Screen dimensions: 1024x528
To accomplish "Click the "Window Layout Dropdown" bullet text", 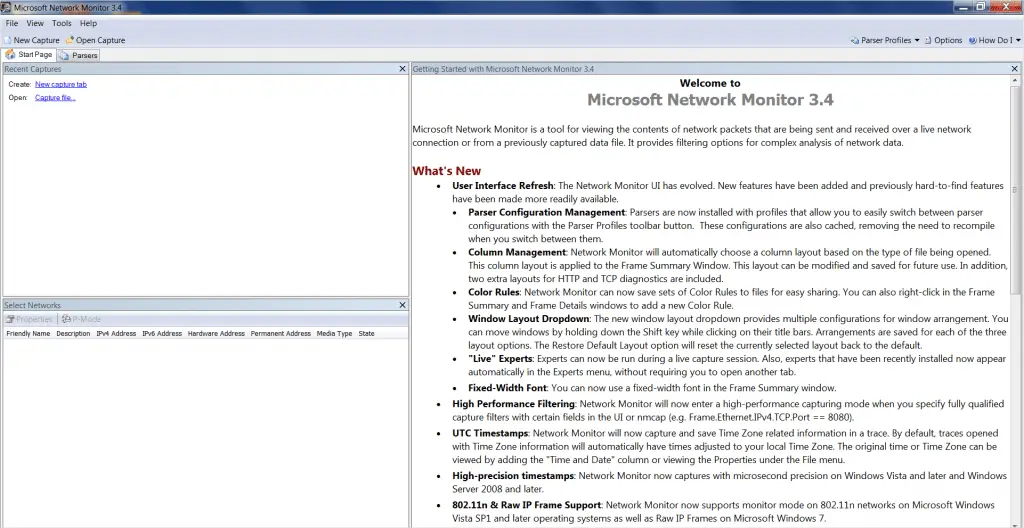I will pos(528,319).
